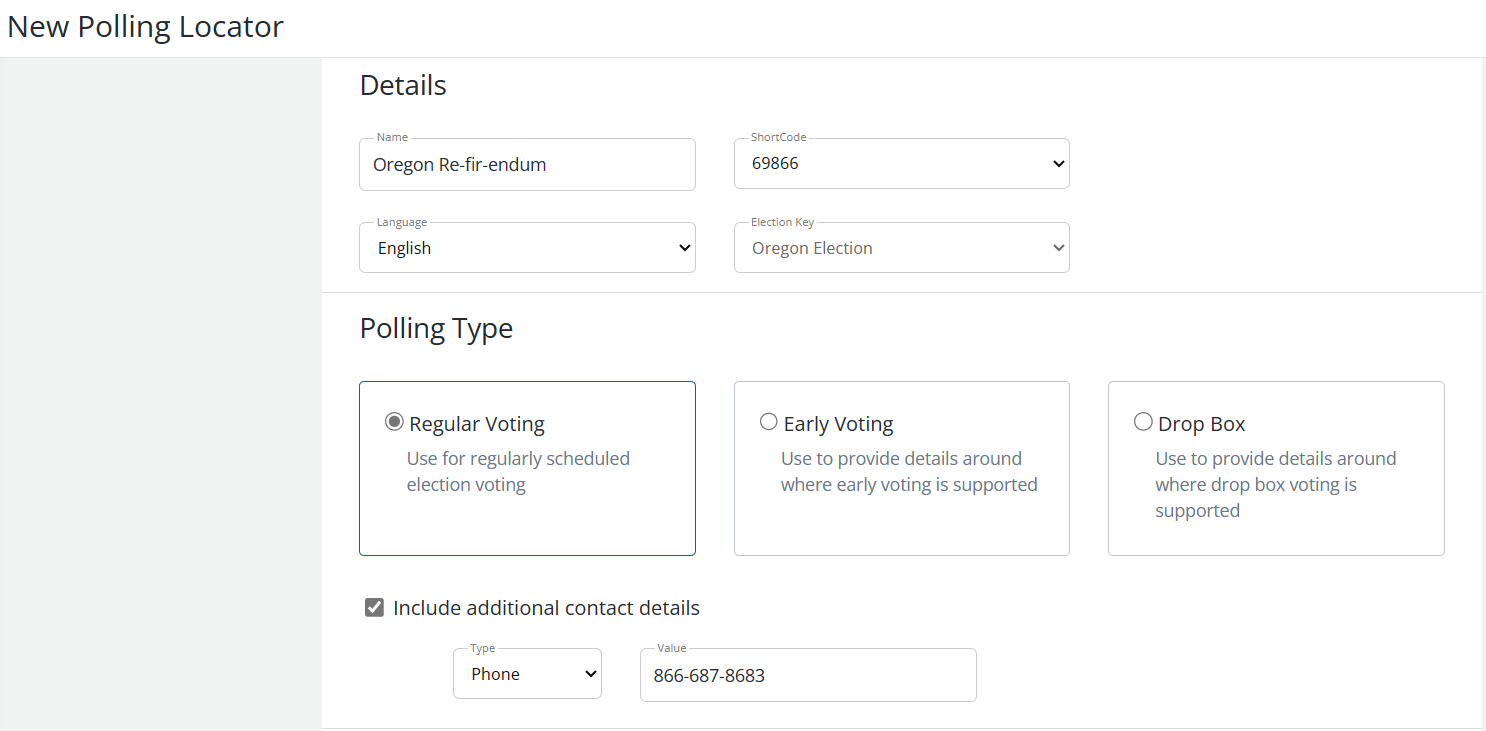1486x731 pixels.
Task: Click the New Polling Locator page title
Action: point(145,26)
